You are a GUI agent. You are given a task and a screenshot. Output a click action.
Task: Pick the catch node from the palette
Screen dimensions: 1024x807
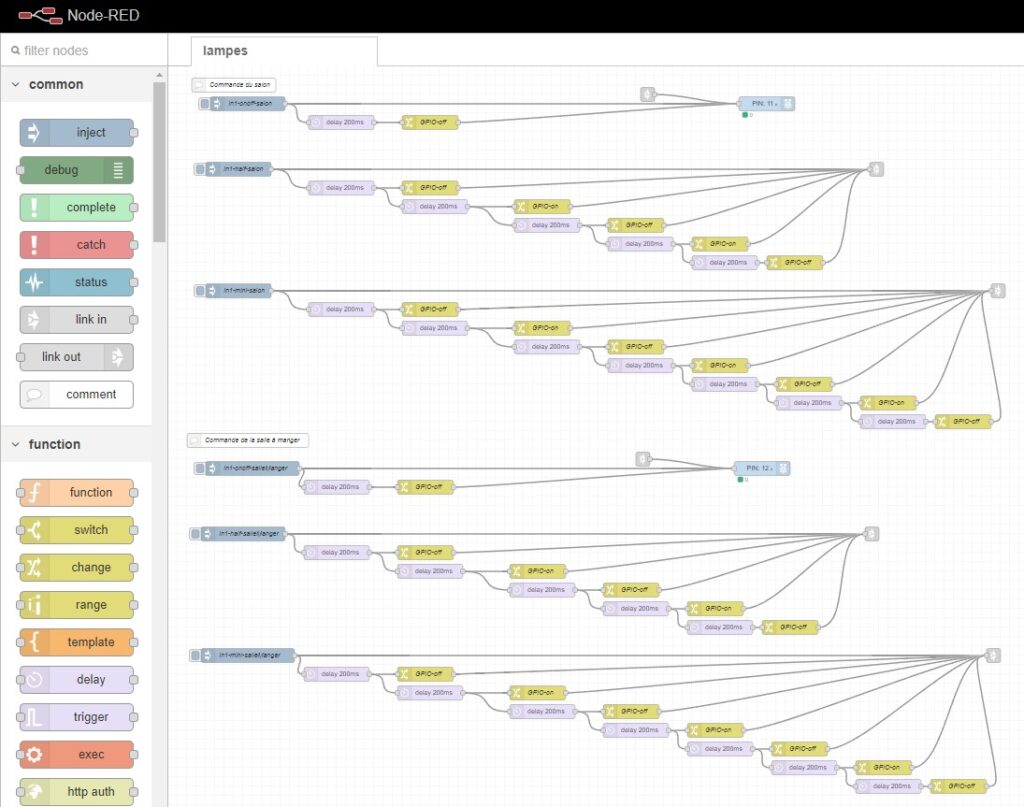pyautogui.click(x=76, y=245)
